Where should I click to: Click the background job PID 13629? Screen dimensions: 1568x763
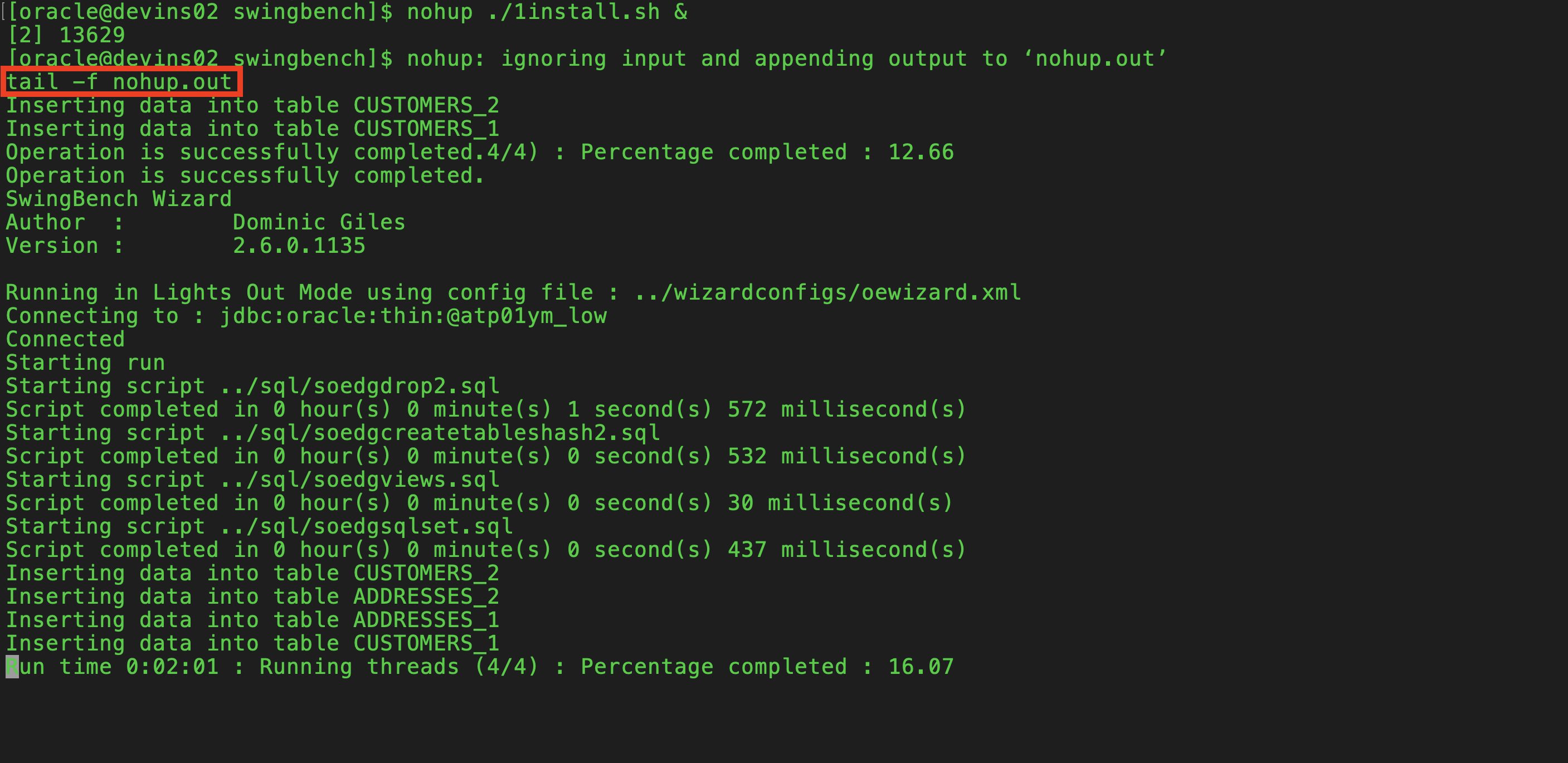[92, 35]
